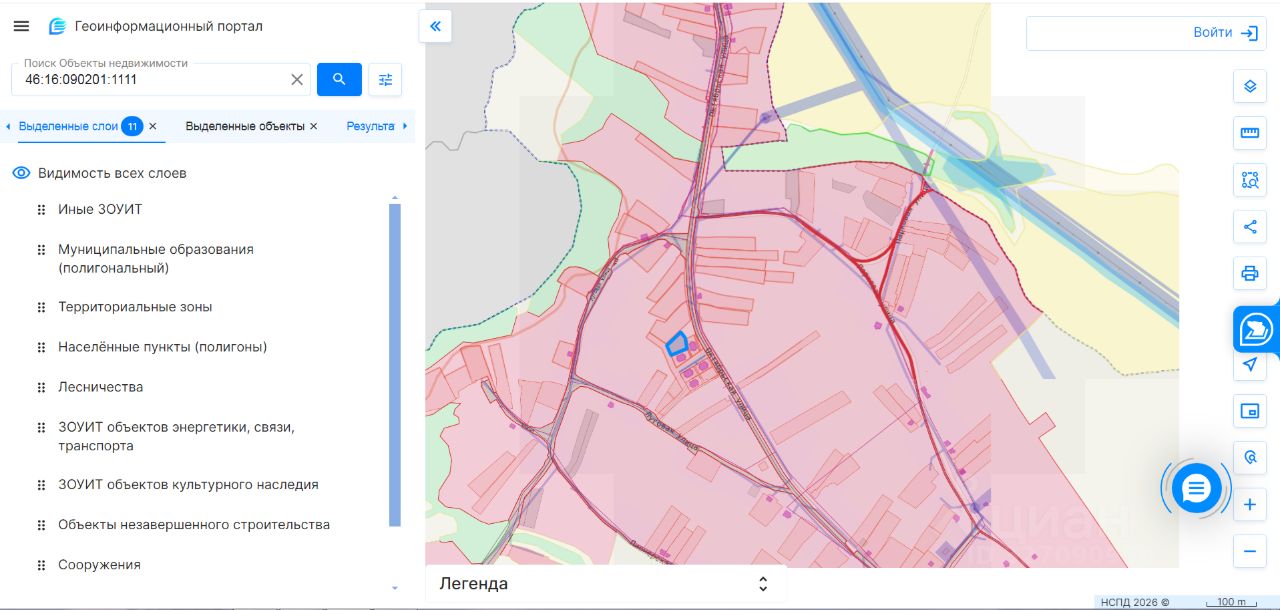
Task: Share the map link
Action: [x=1249, y=226]
